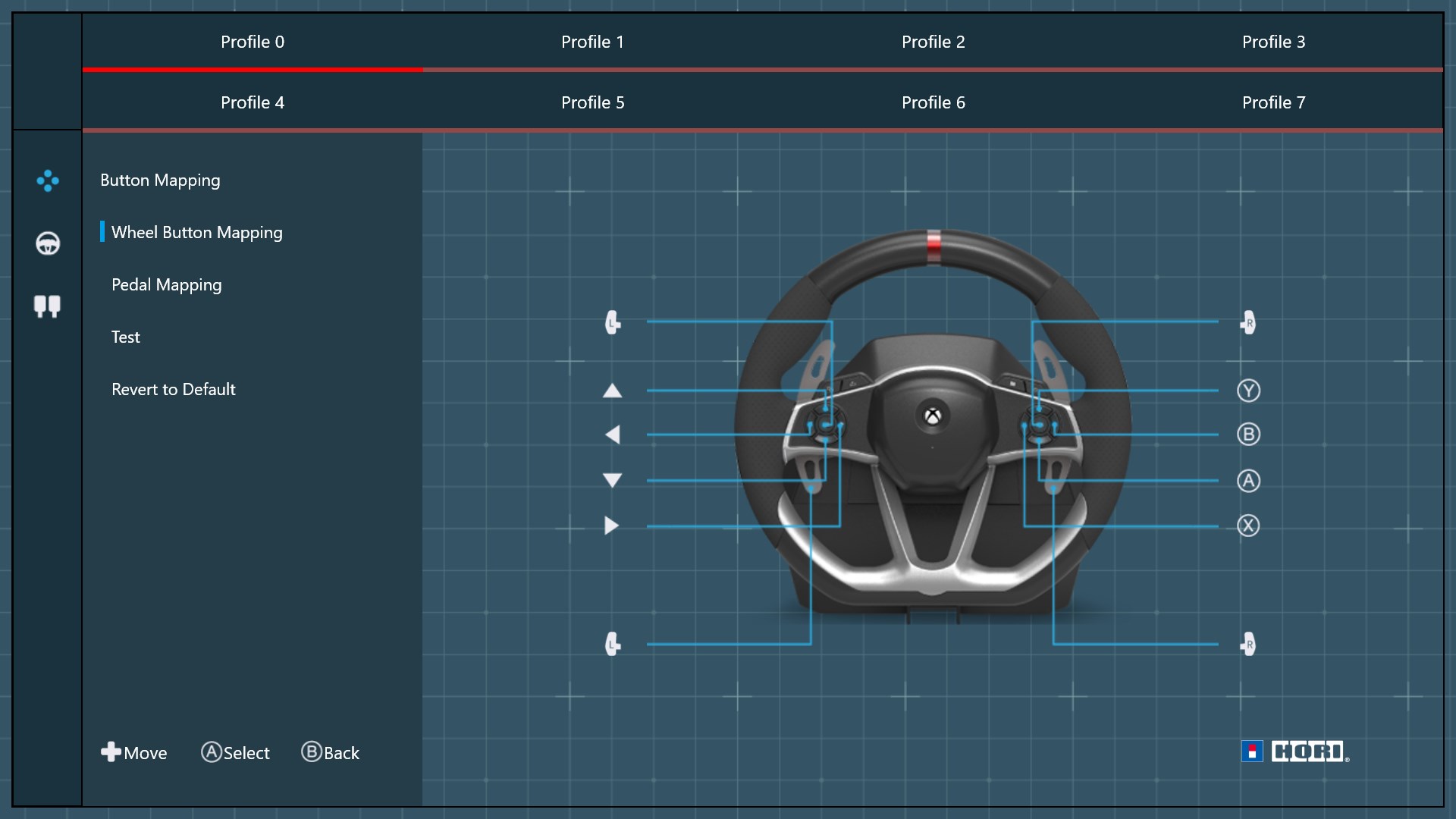
Task: Switch to the Profile 1 tab
Action: (592, 42)
